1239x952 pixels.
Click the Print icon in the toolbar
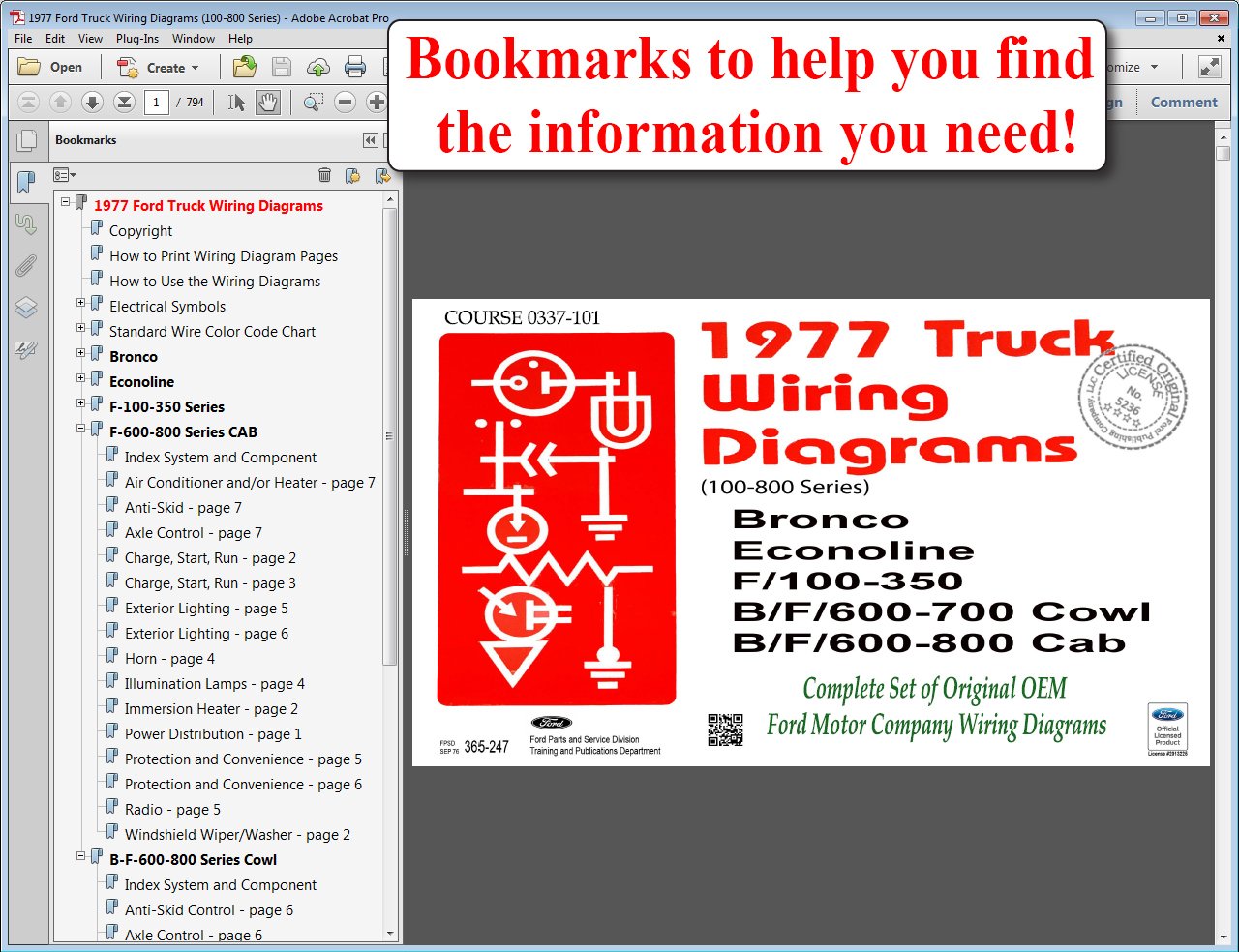coord(355,67)
